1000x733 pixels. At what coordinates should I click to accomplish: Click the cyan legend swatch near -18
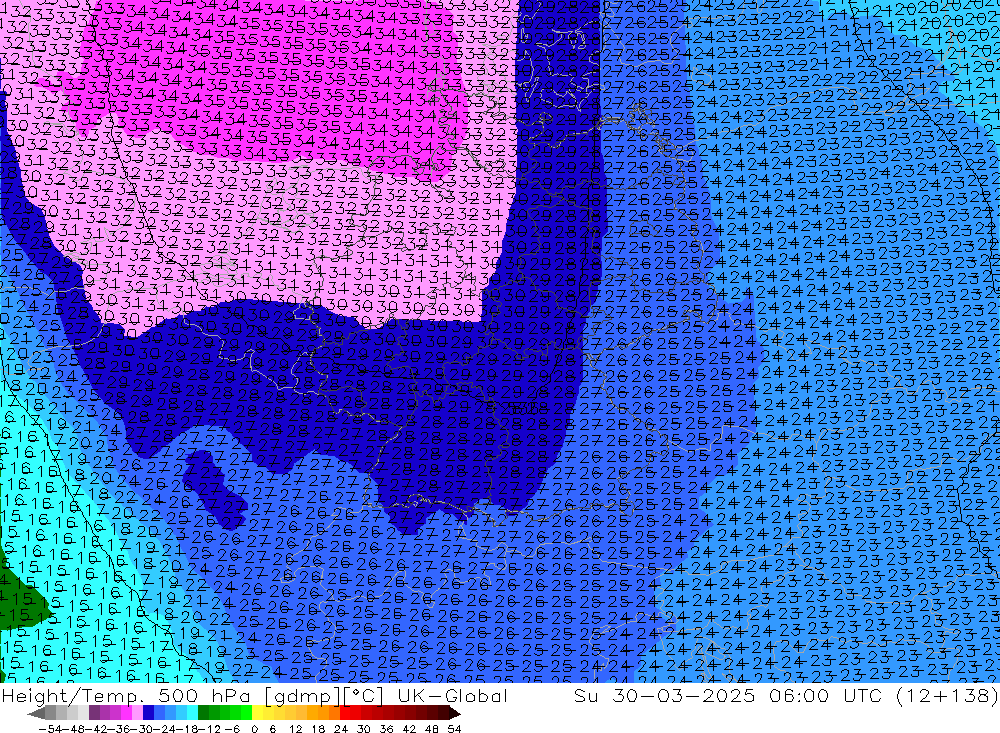193,713
